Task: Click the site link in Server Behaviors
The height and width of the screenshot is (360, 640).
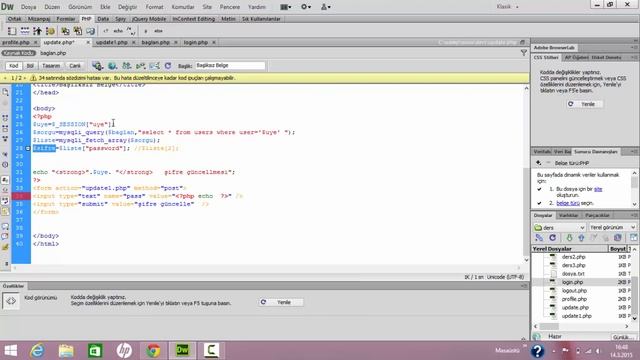Action: point(598,189)
